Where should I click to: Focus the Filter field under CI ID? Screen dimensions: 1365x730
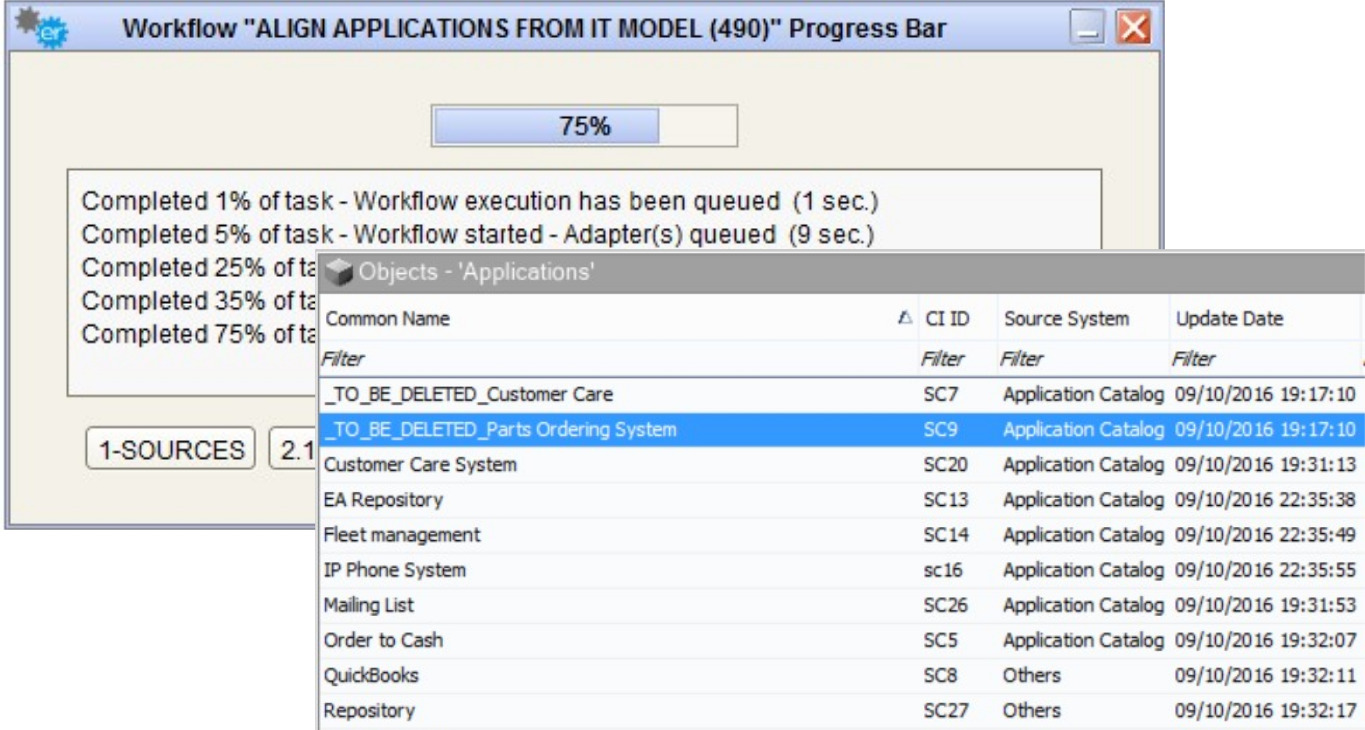pos(956,357)
